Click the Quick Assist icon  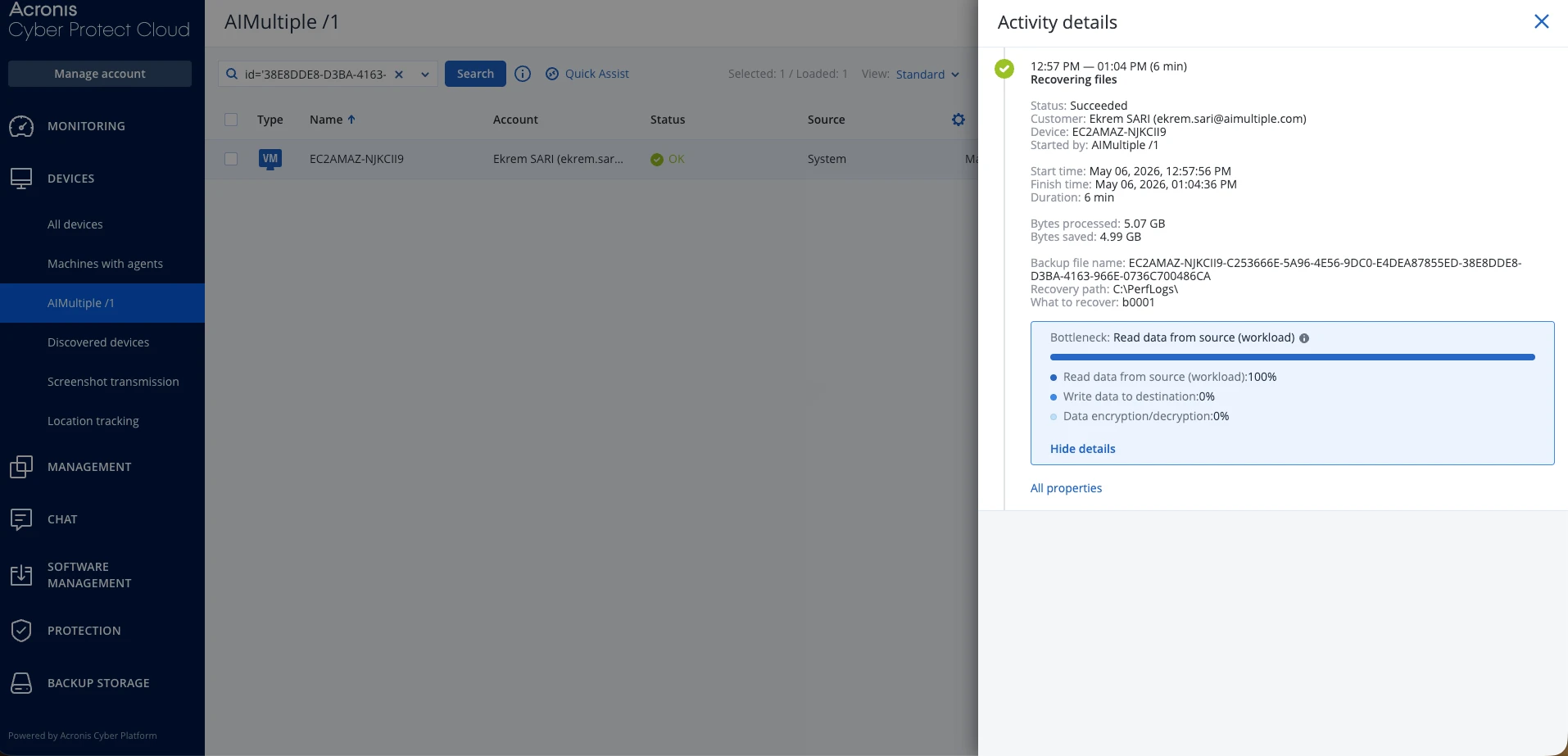[552, 74]
